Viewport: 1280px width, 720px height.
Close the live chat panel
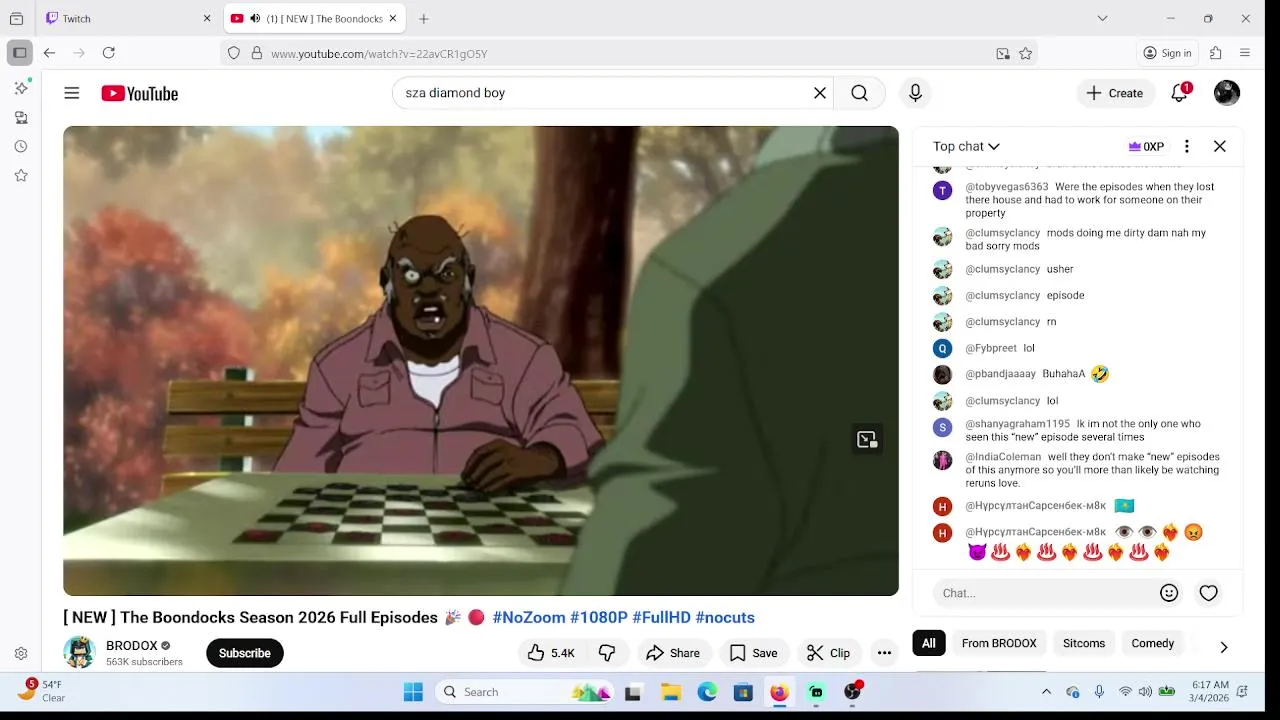1220,146
